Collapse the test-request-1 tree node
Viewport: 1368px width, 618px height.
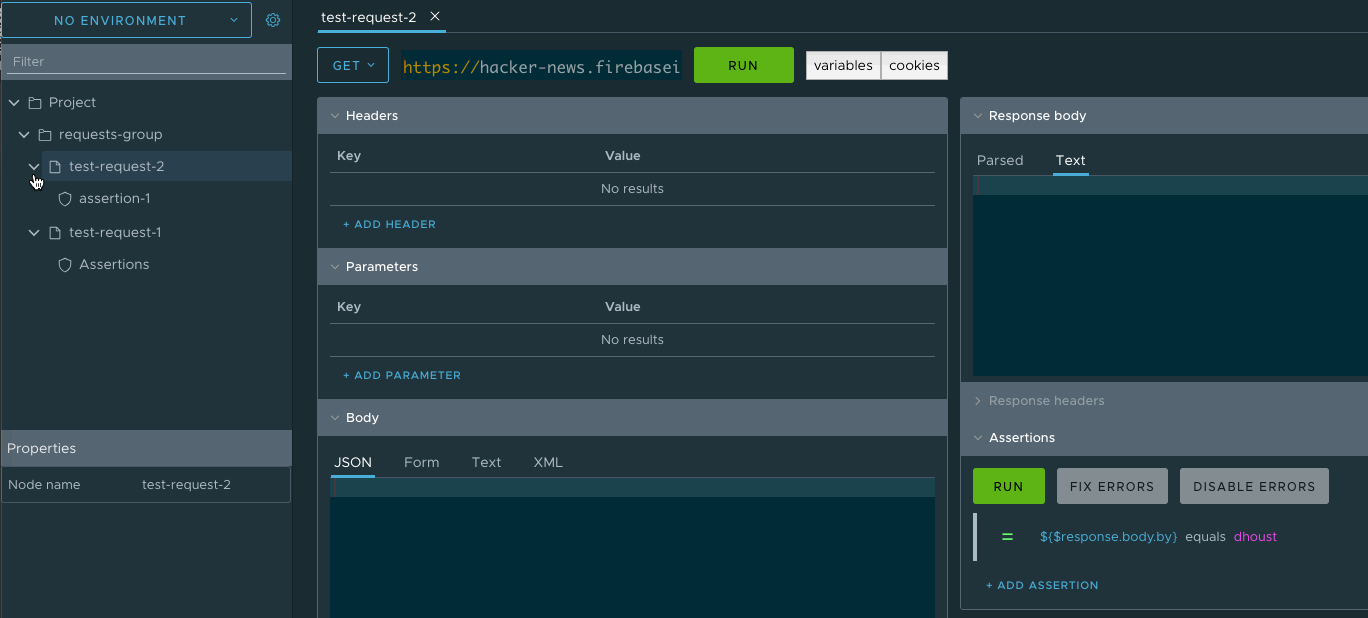(34, 233)
